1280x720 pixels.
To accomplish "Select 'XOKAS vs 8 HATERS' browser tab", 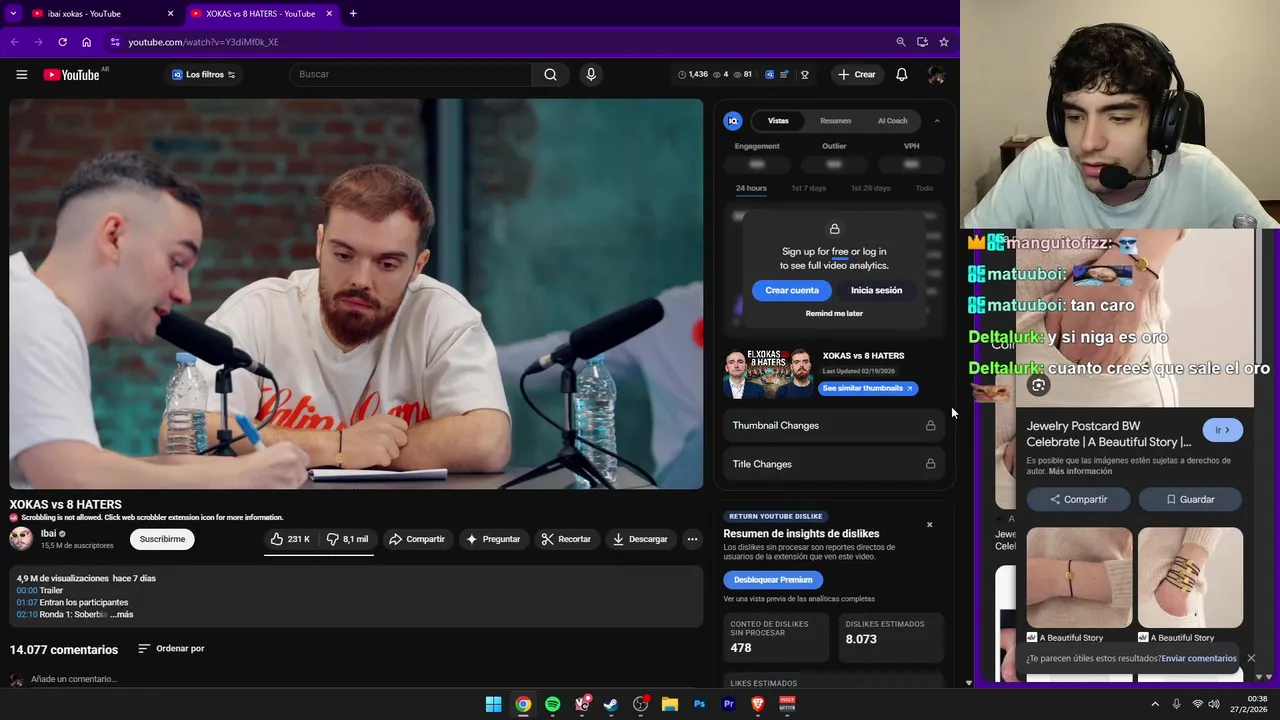I will (x=260, y=13).
